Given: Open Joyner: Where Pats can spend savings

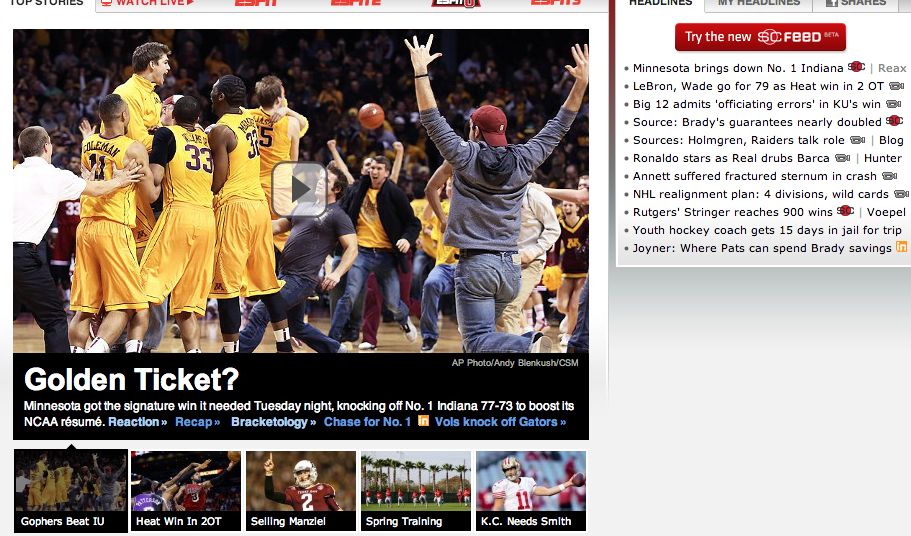Looking at the screenshot, I should (762, 248).
